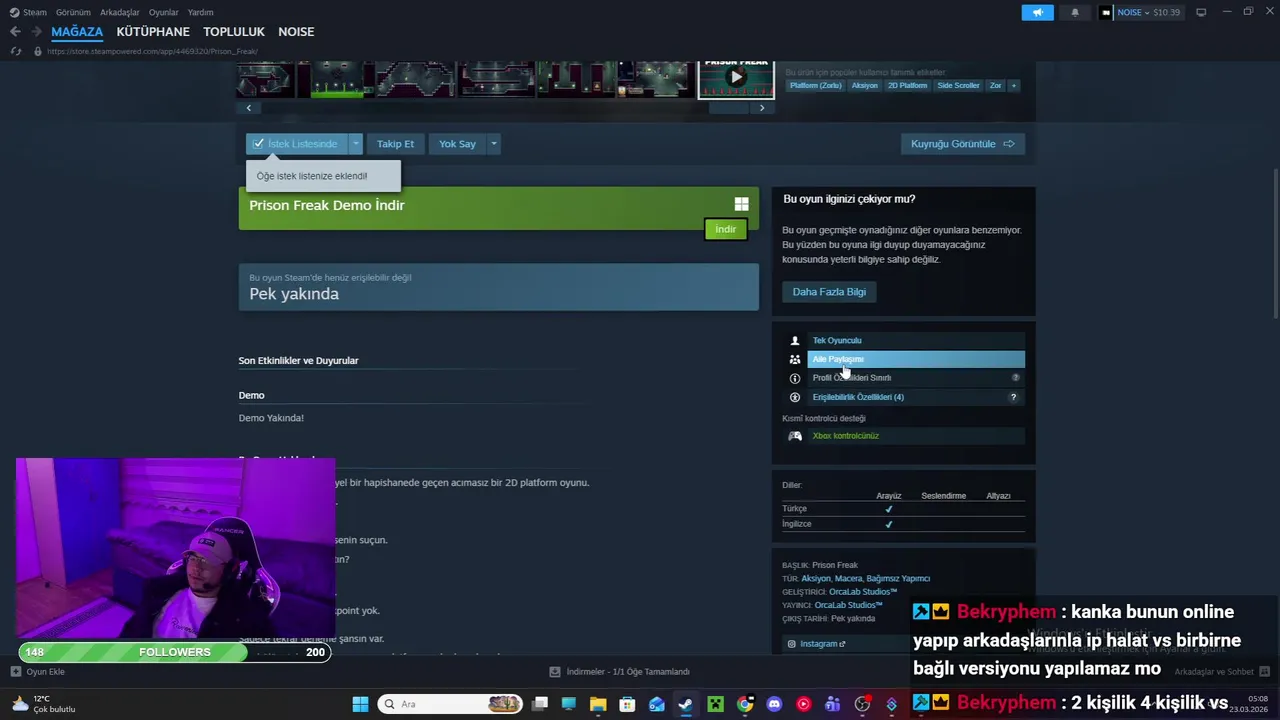Click the Windows Start button
Image resolution: width=1280 pixels, height=720 pixels.
(x=360, y=704)
